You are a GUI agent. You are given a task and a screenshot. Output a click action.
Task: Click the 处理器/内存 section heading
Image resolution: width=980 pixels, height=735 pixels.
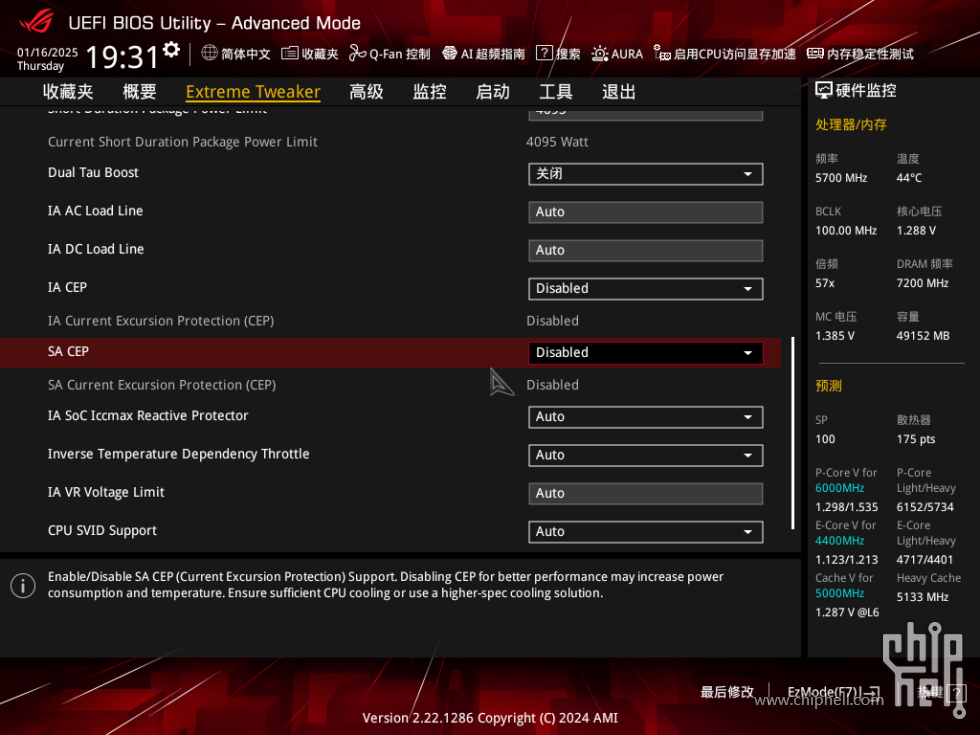[x=851, y=124]
